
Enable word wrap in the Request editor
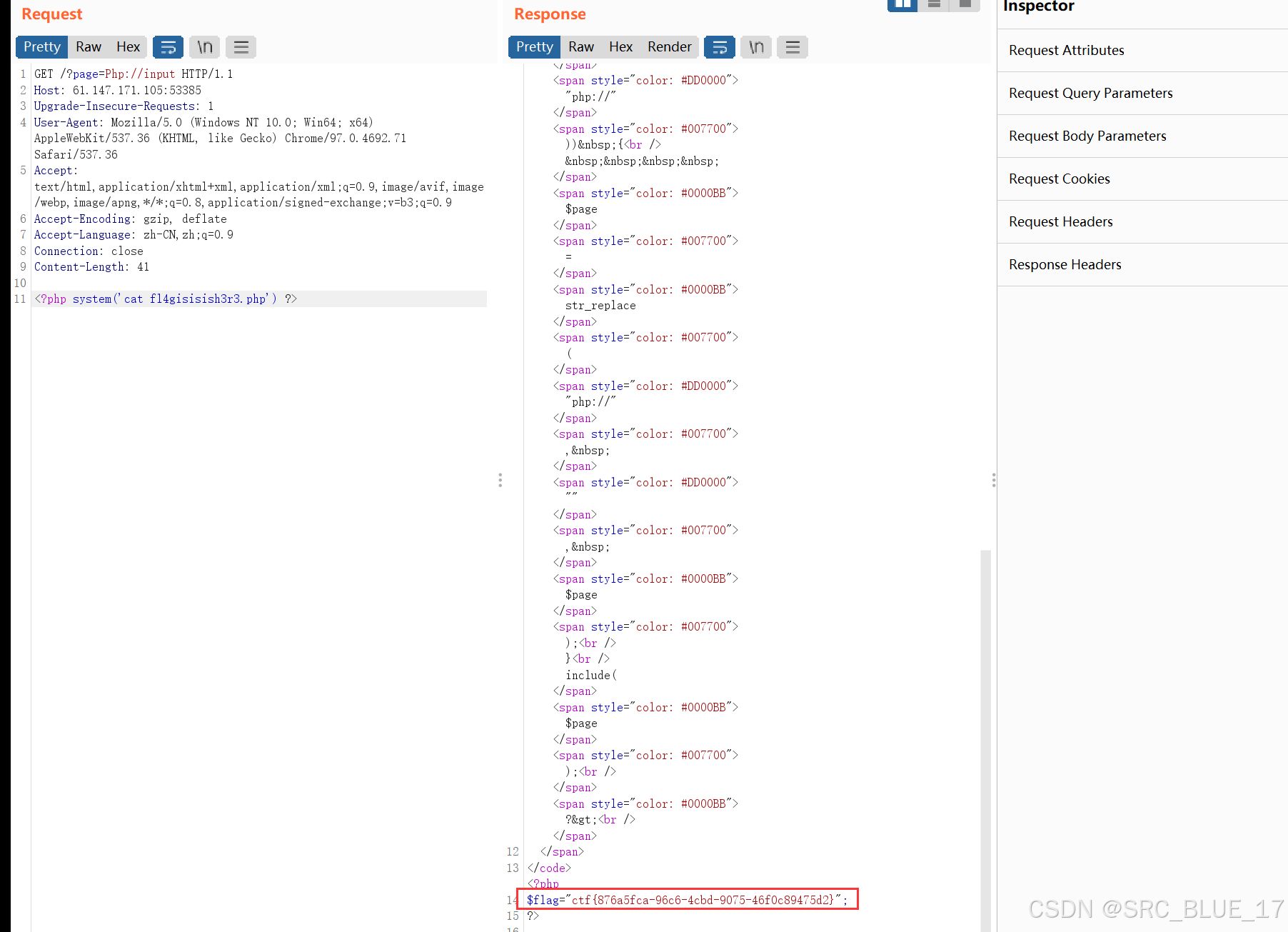click(x=168, y=47)
